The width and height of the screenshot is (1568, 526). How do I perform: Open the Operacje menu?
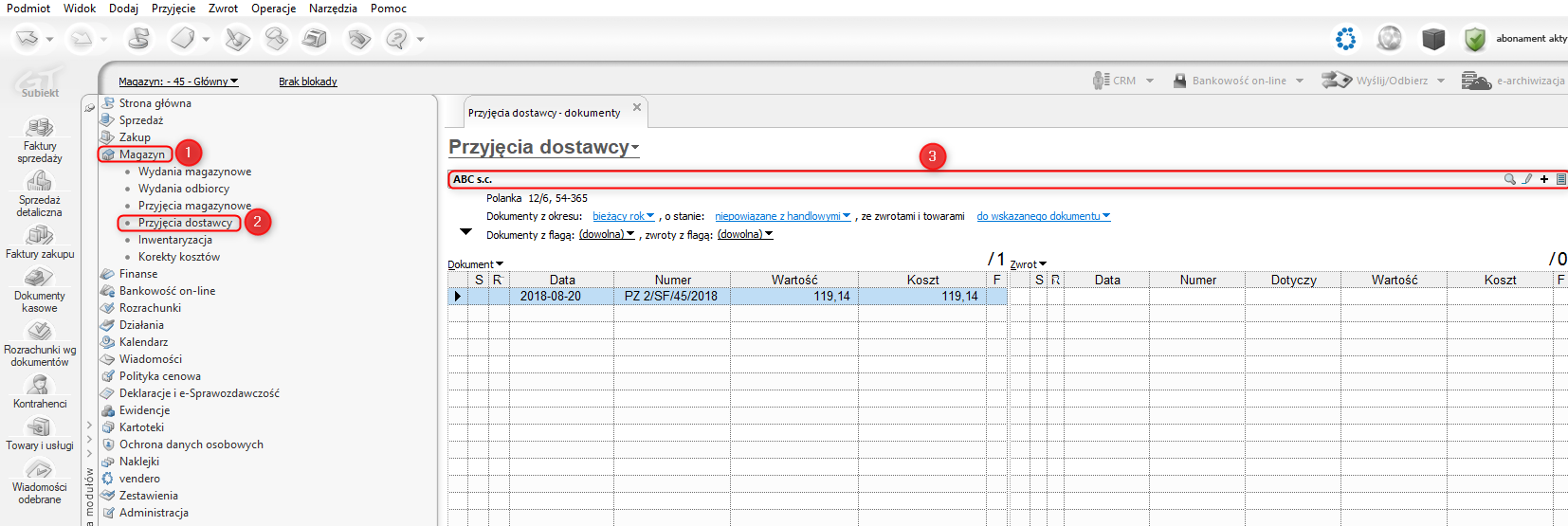273,9
